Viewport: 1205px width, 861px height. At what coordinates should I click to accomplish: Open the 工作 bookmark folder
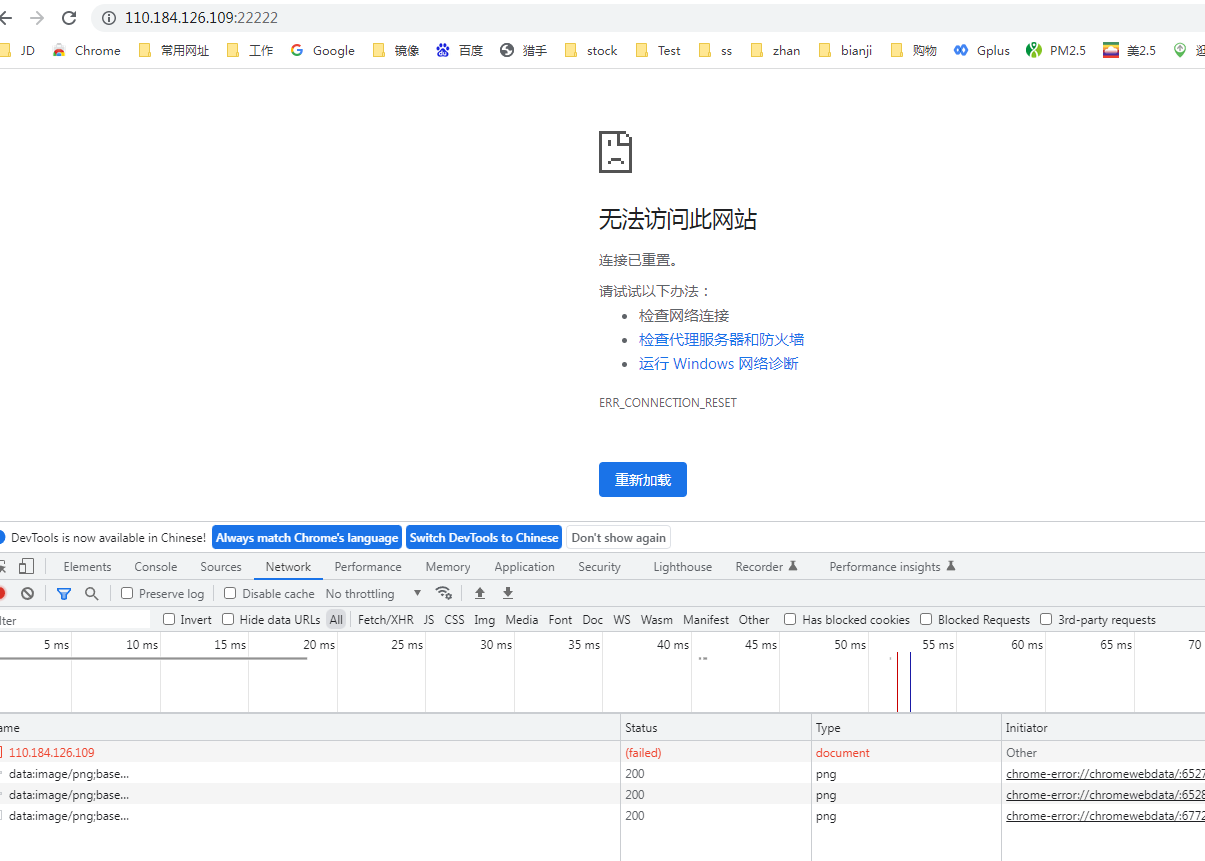click(x=250, y=50)
